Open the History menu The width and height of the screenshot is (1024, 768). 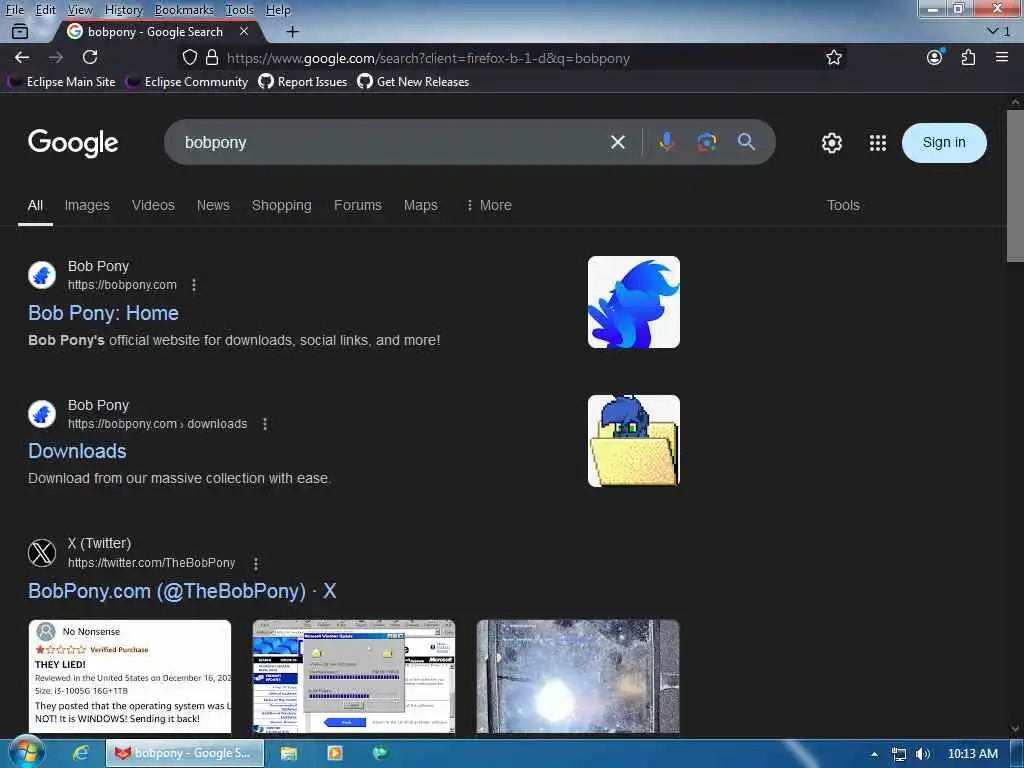pos(123,10)
